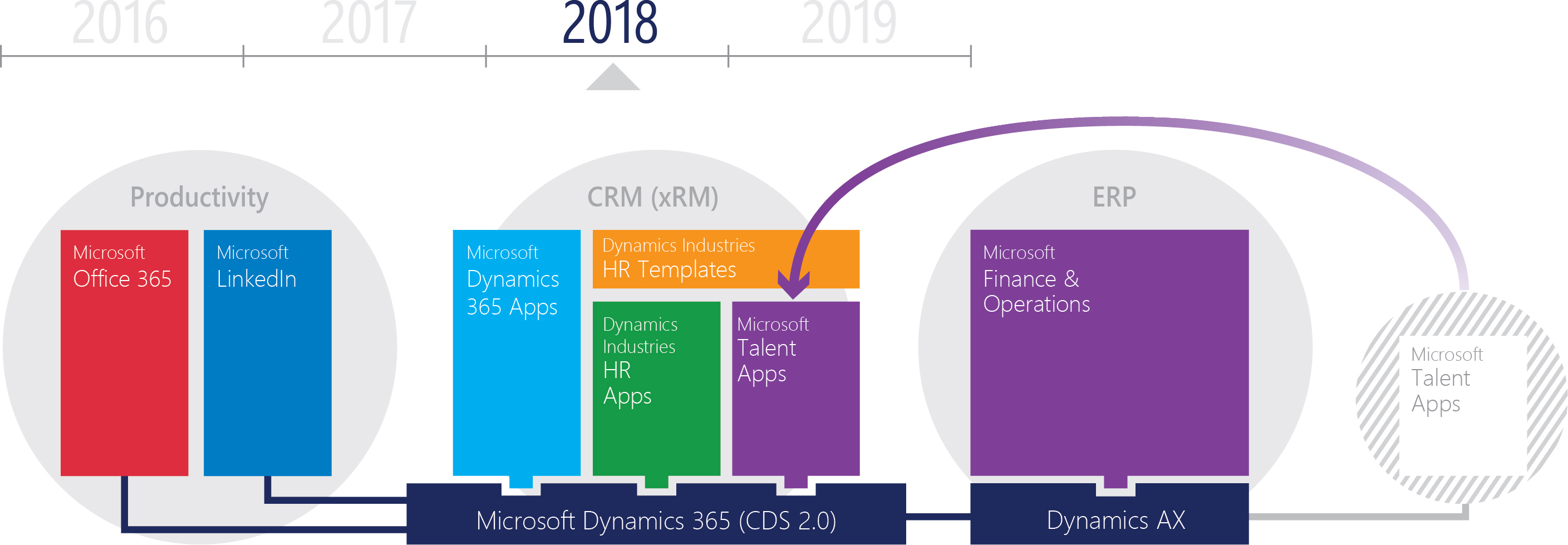Open the Microsoft Finance & Operations tile

click(1109, 352)
